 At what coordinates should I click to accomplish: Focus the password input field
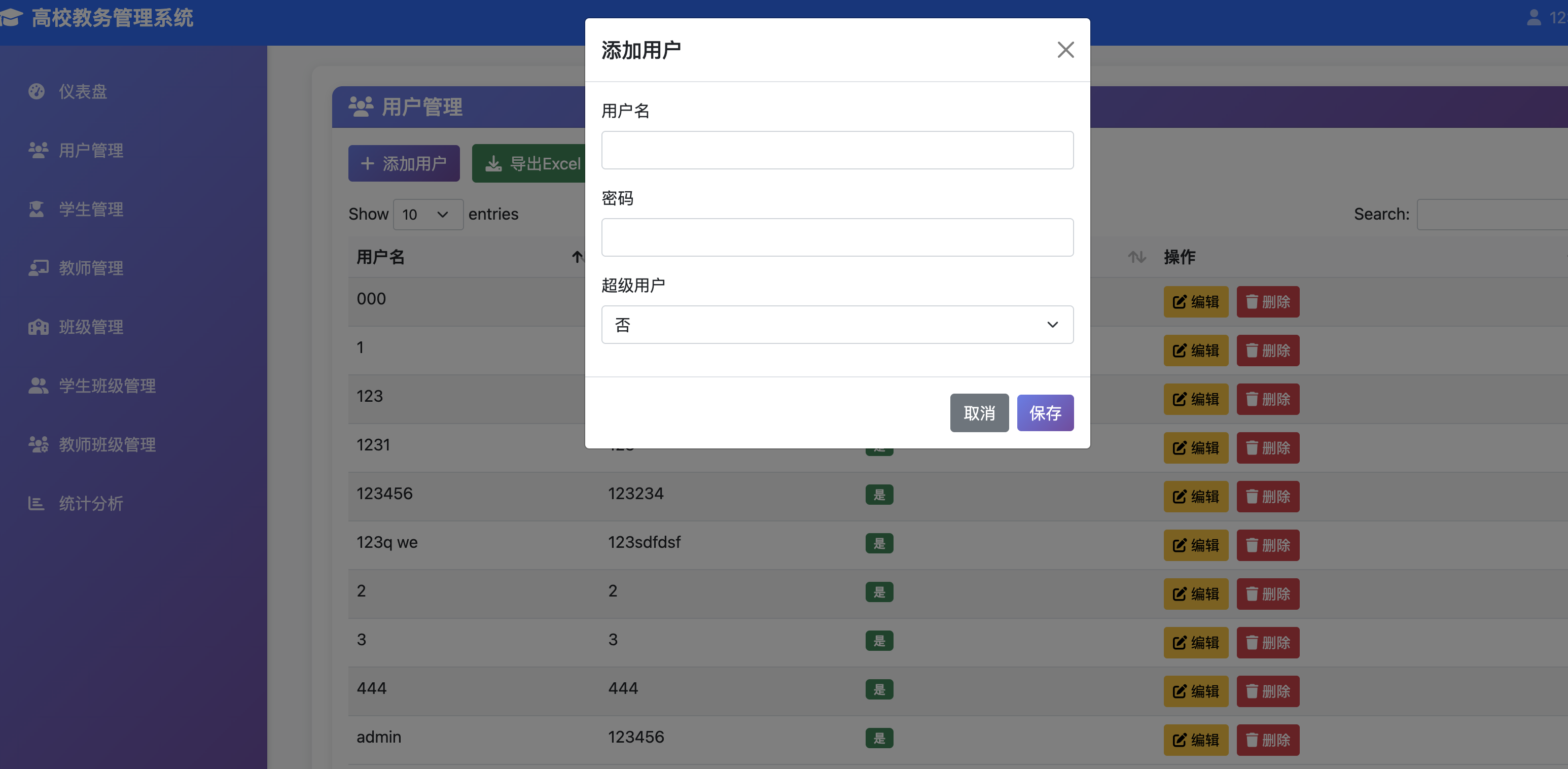837,237
